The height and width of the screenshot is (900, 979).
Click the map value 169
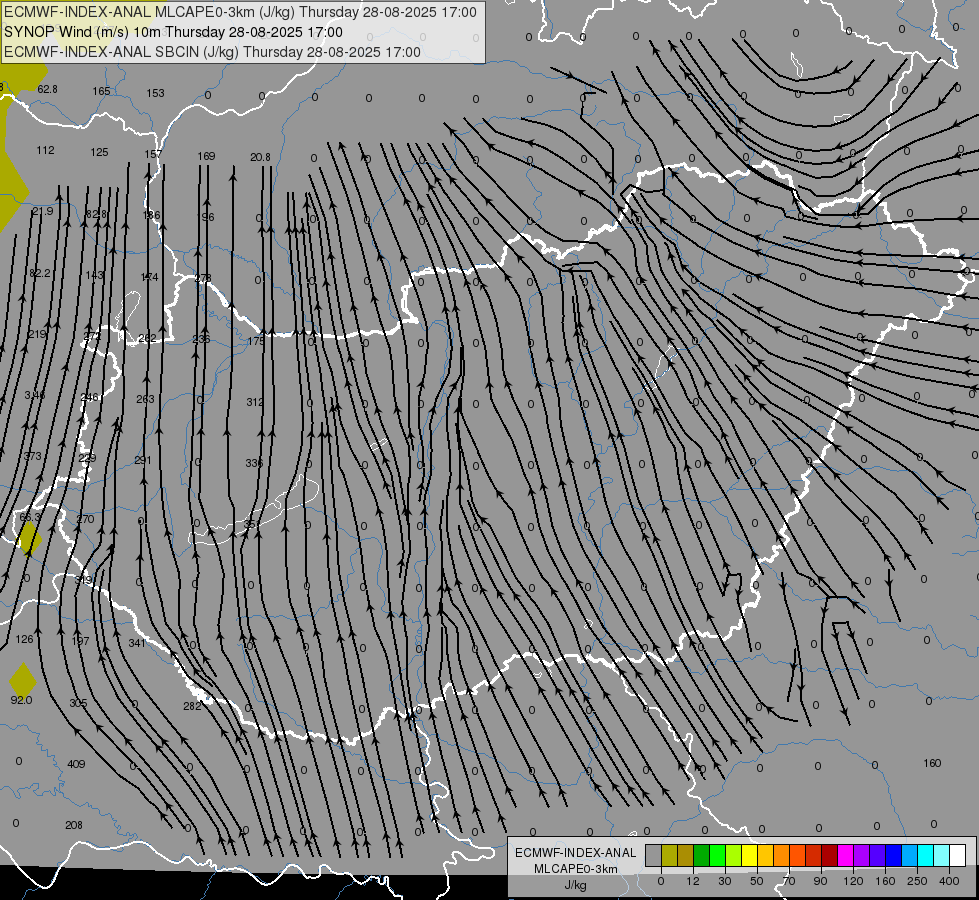(x=207, y=156)
